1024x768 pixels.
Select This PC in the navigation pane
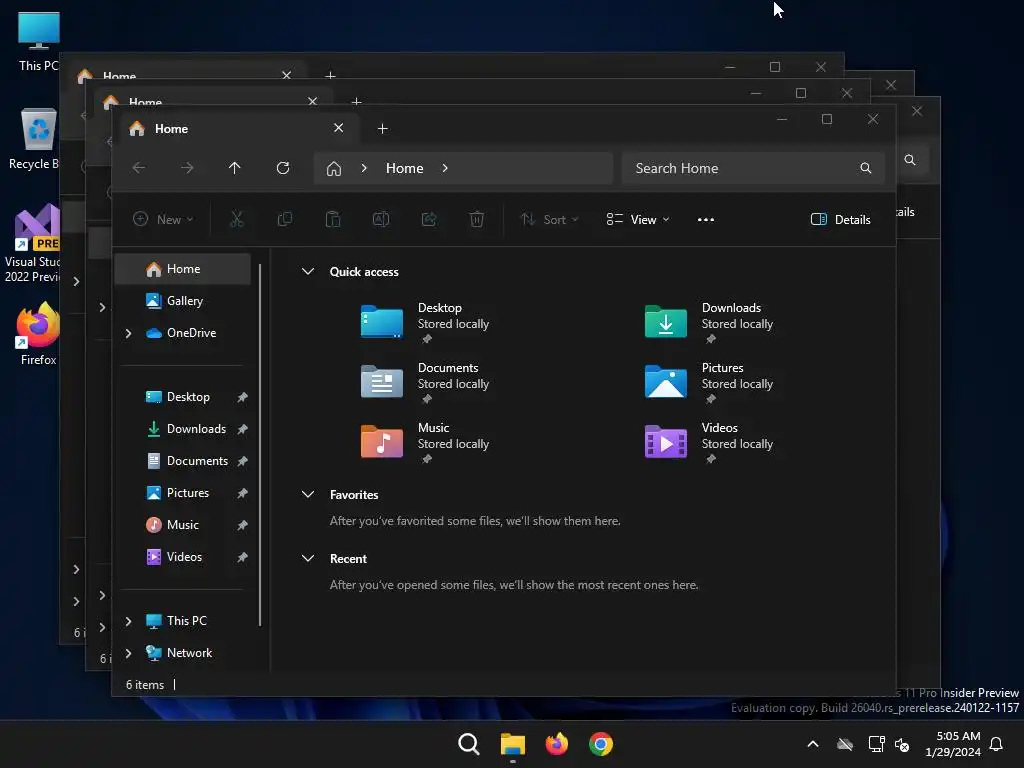186,621
